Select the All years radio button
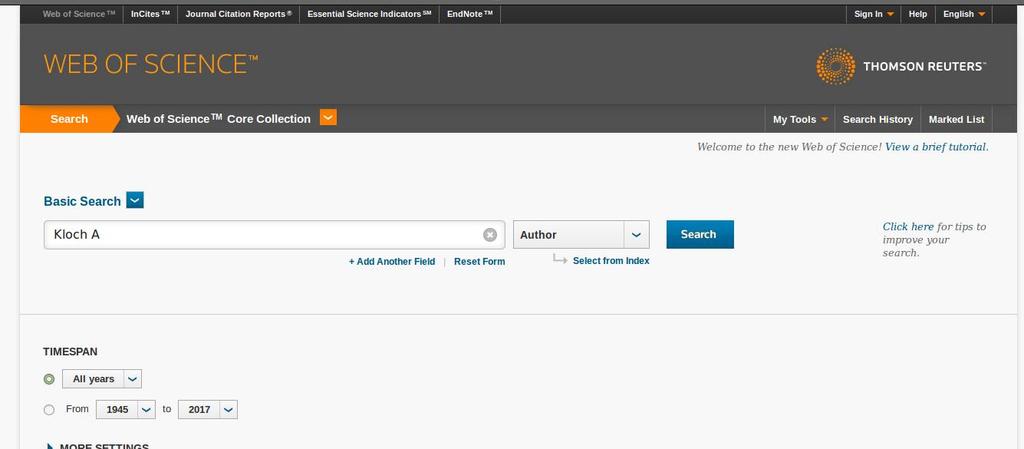This screenshot has height=449, width=1024. tap(49, 379)
